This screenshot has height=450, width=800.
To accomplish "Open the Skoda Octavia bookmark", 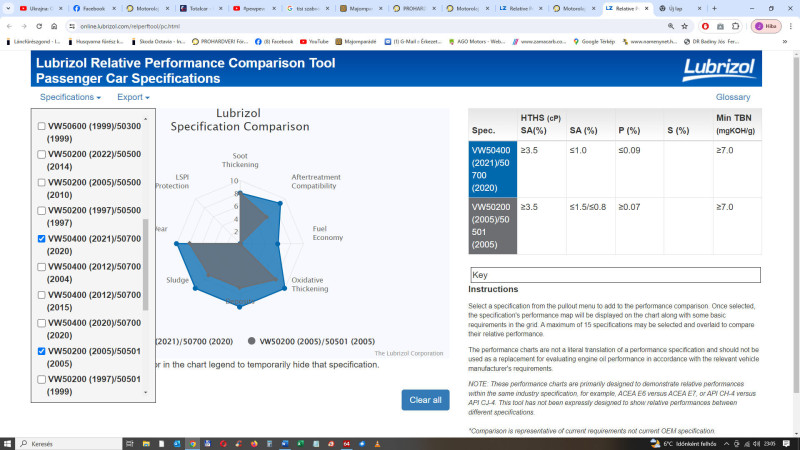I will pyautogui.click(x=158, y=41).
